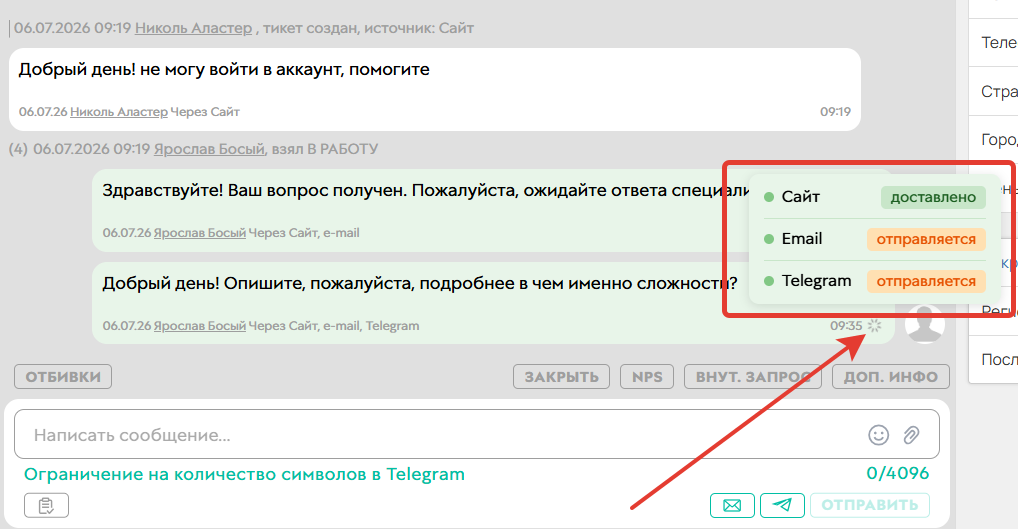
Task: Open the user avatar beside the last message
Action: click(x=925, y=323)
